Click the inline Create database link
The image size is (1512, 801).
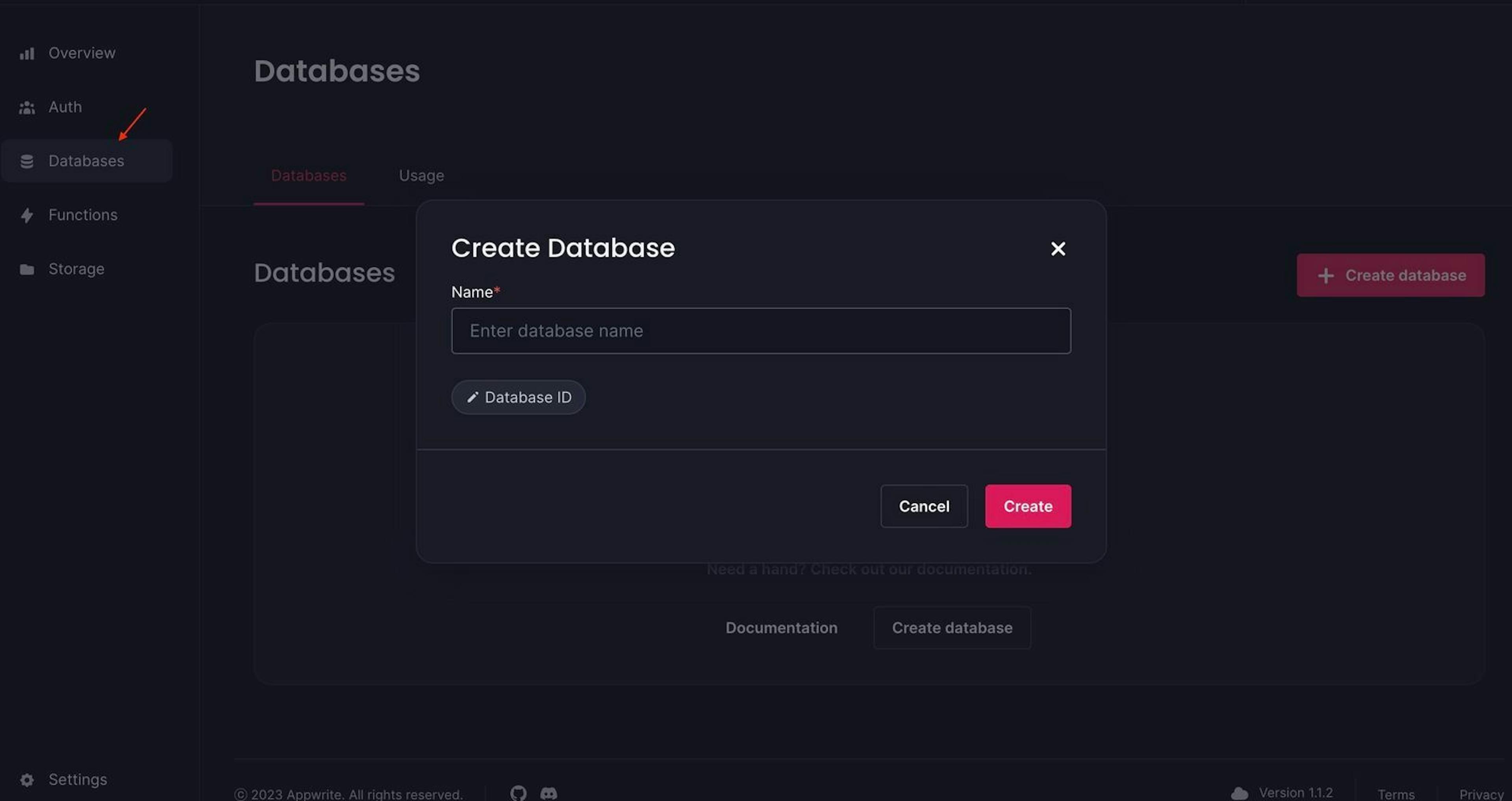click(x=951, y=627)
